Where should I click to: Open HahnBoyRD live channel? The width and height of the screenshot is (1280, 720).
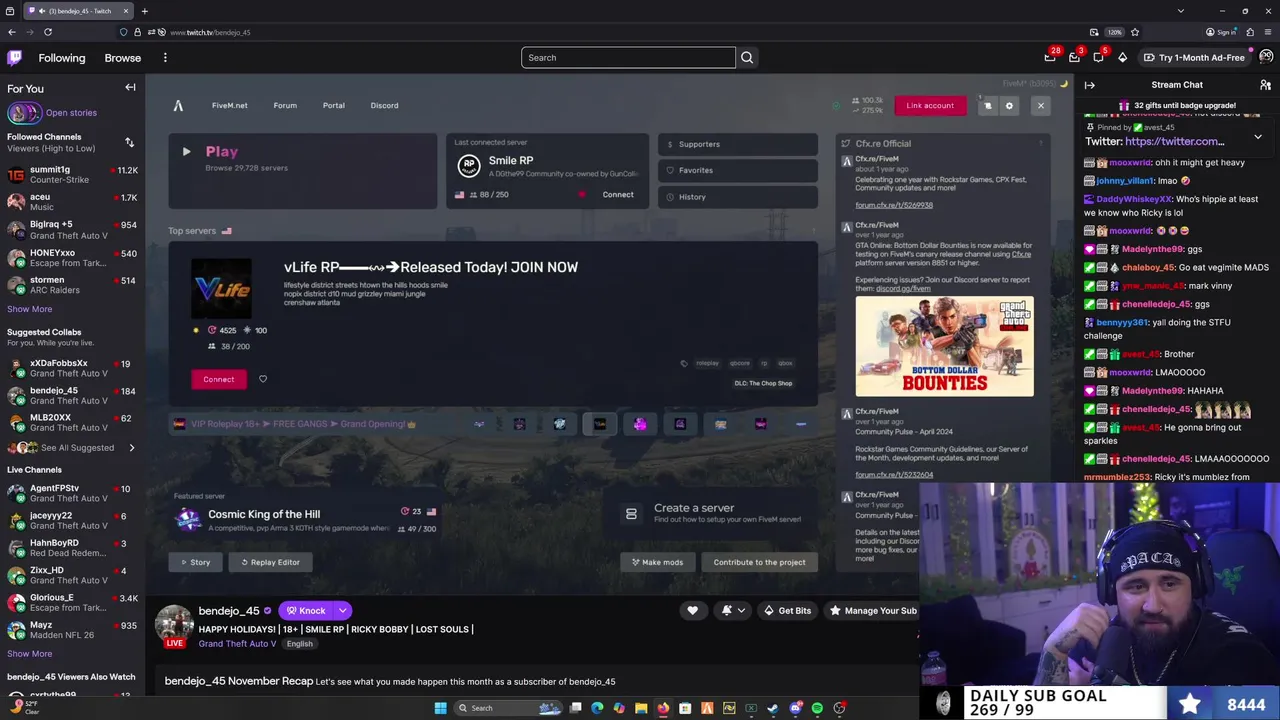(72, 548)
